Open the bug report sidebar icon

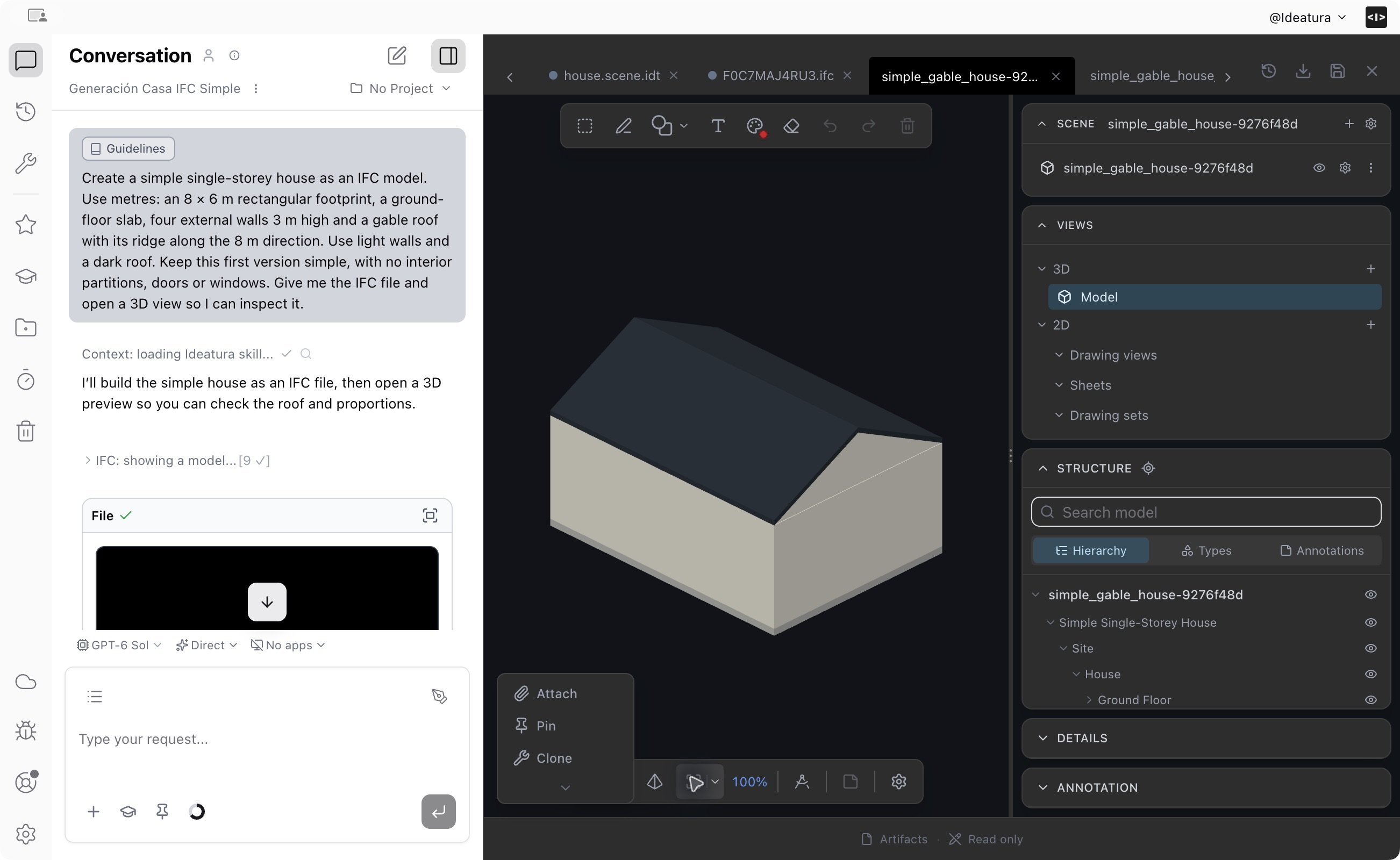point(26,730)
